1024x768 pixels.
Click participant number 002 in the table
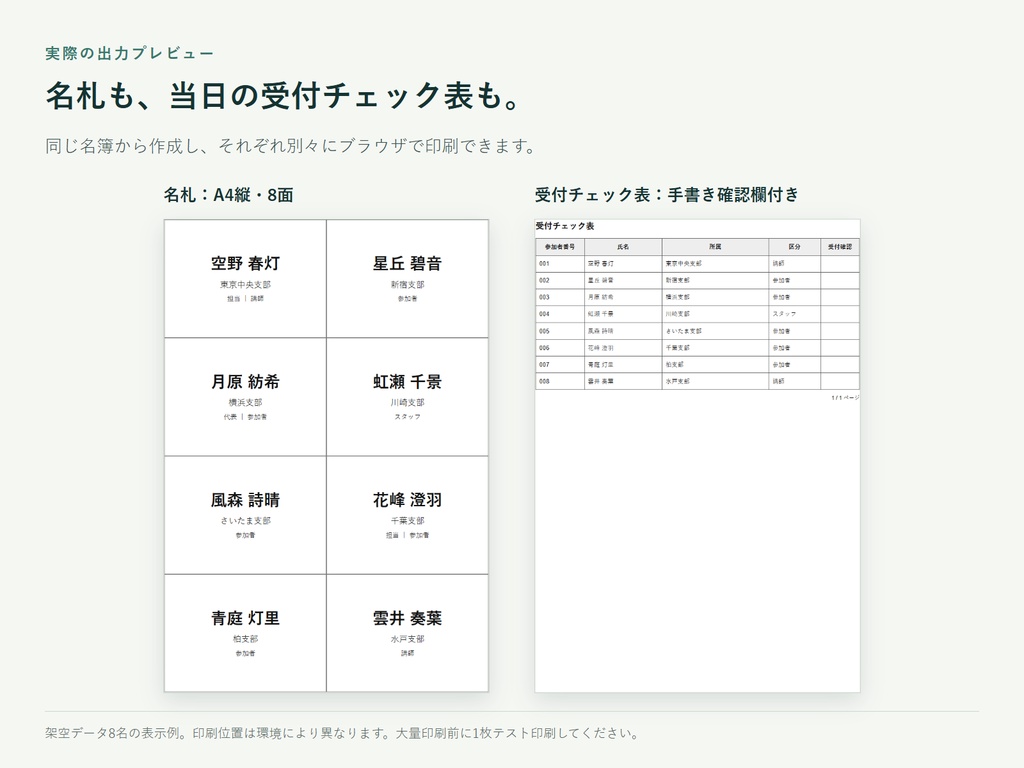(544, 281)
